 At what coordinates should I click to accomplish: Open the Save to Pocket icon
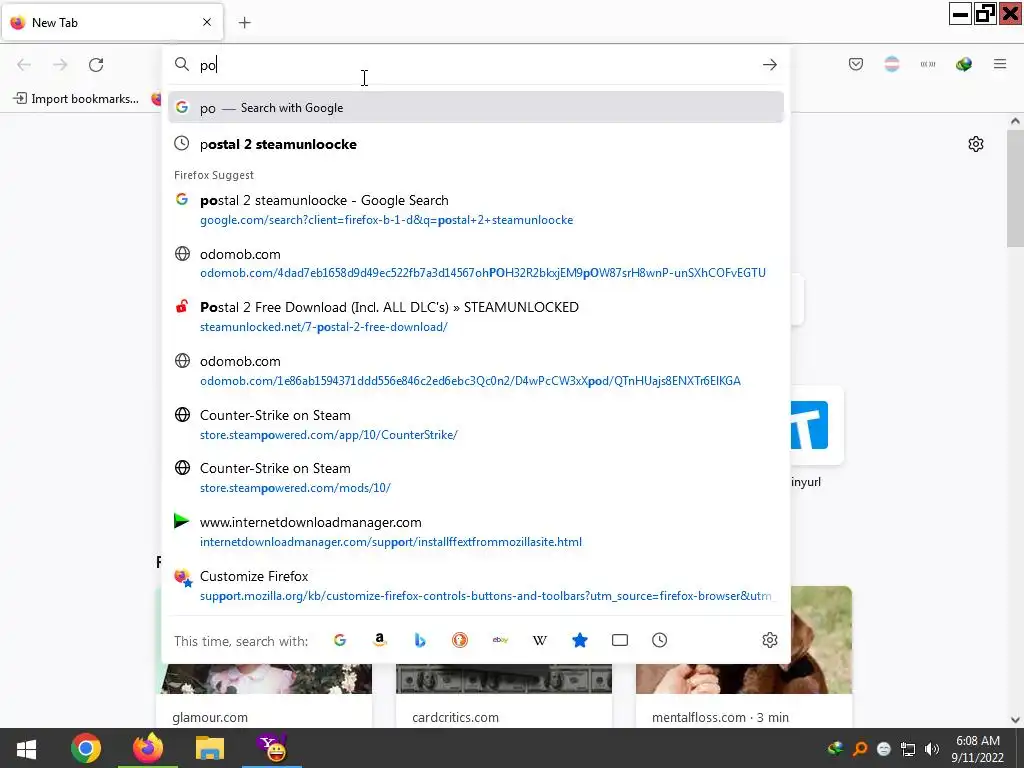tap(856, 64)
